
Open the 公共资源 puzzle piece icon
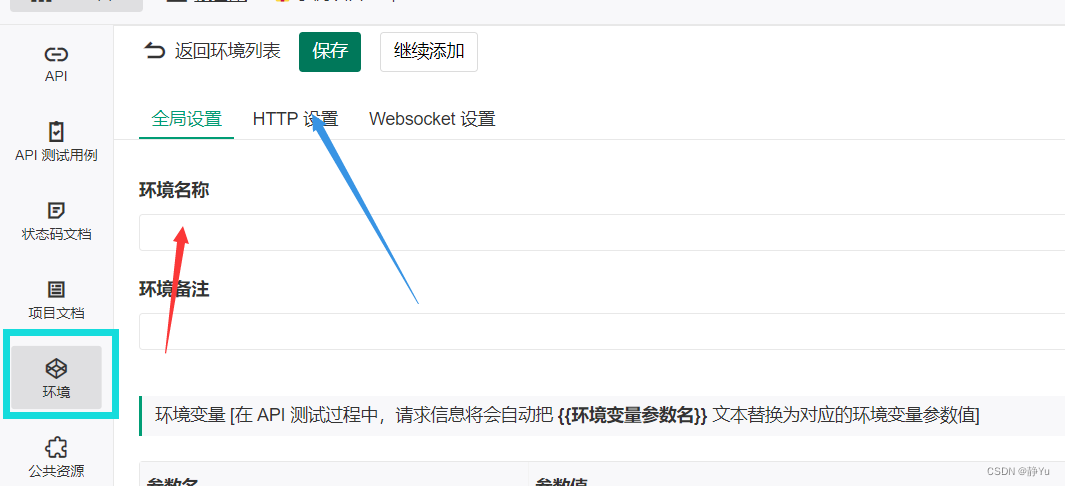(56, 448)
